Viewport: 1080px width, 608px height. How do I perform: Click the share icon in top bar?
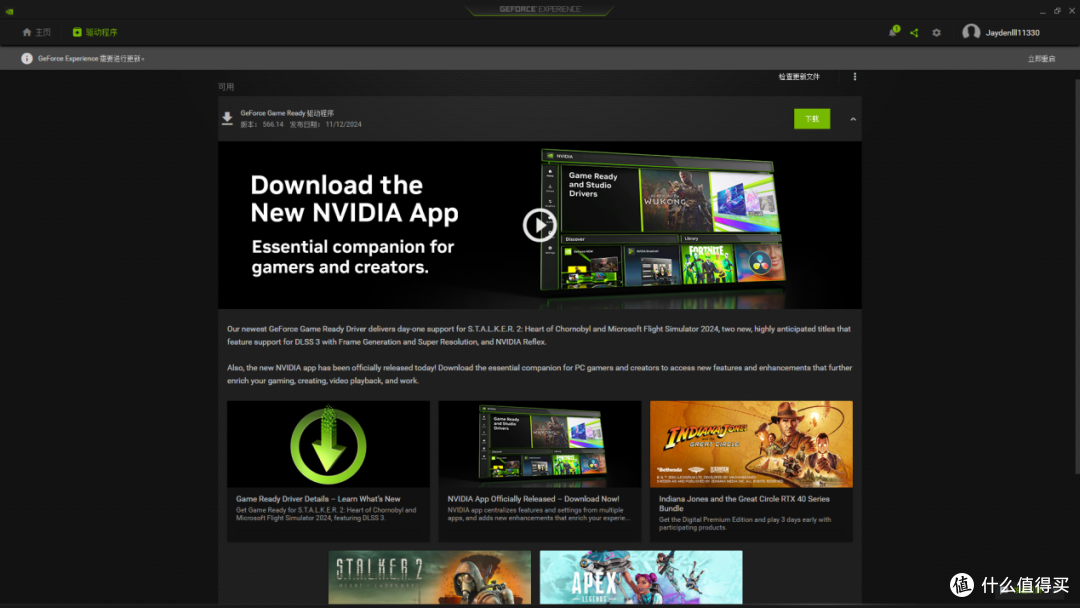coord(914,32)
